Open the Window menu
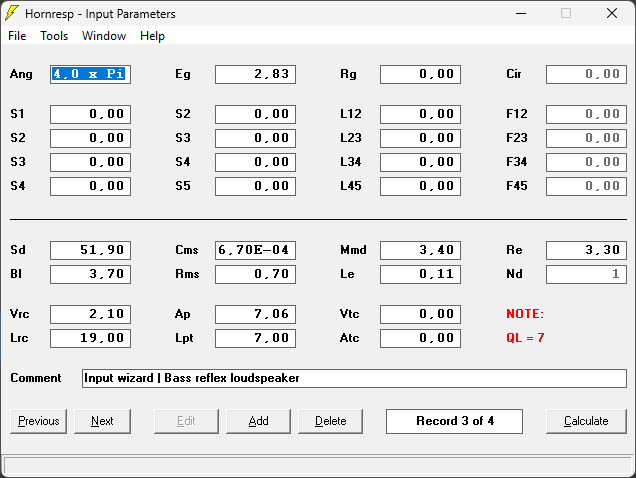This screenshot has width=636, height=478. click(104, 36)
